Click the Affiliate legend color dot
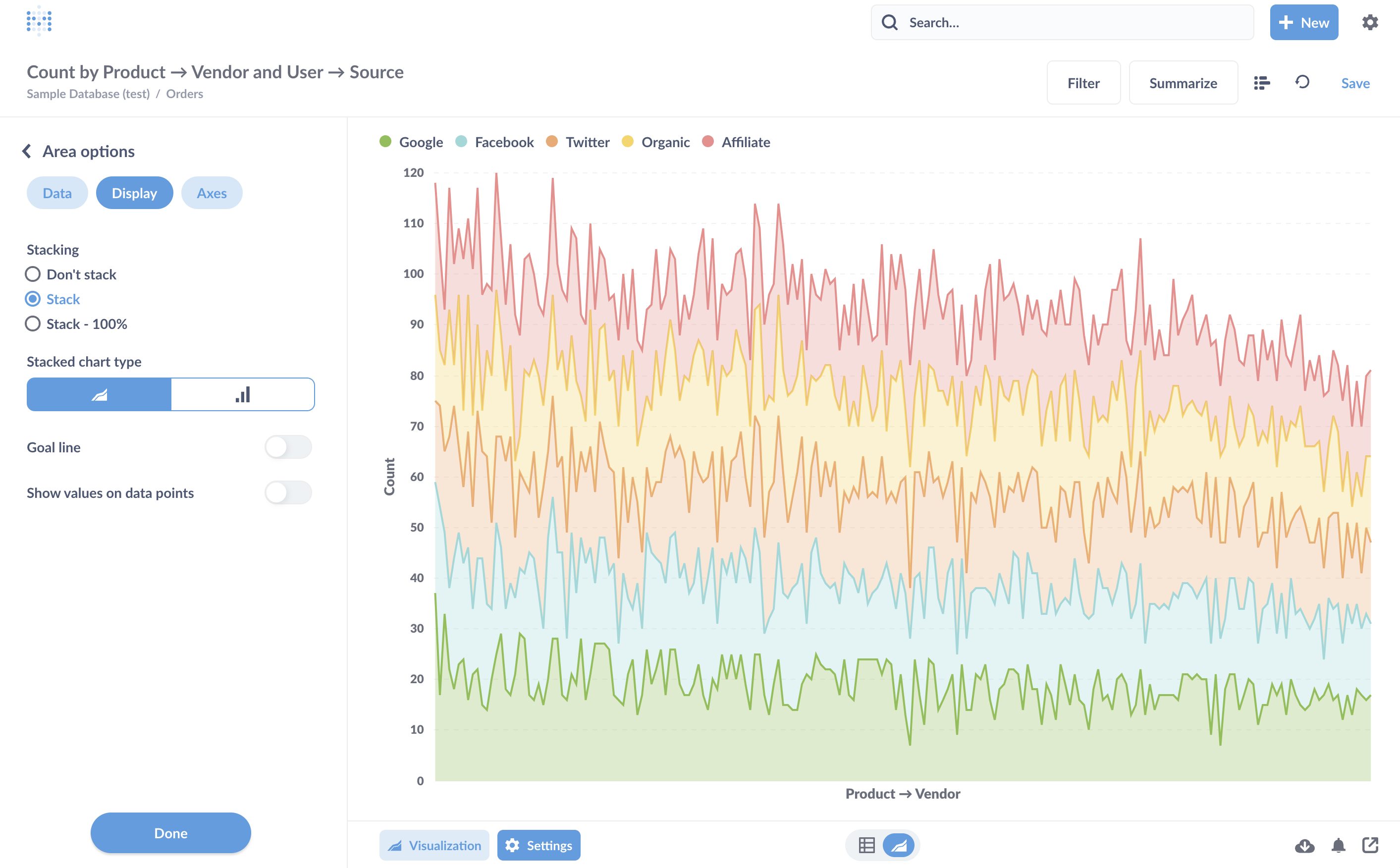The width and height of the screenshot is (1400, 868). [708, 141]
